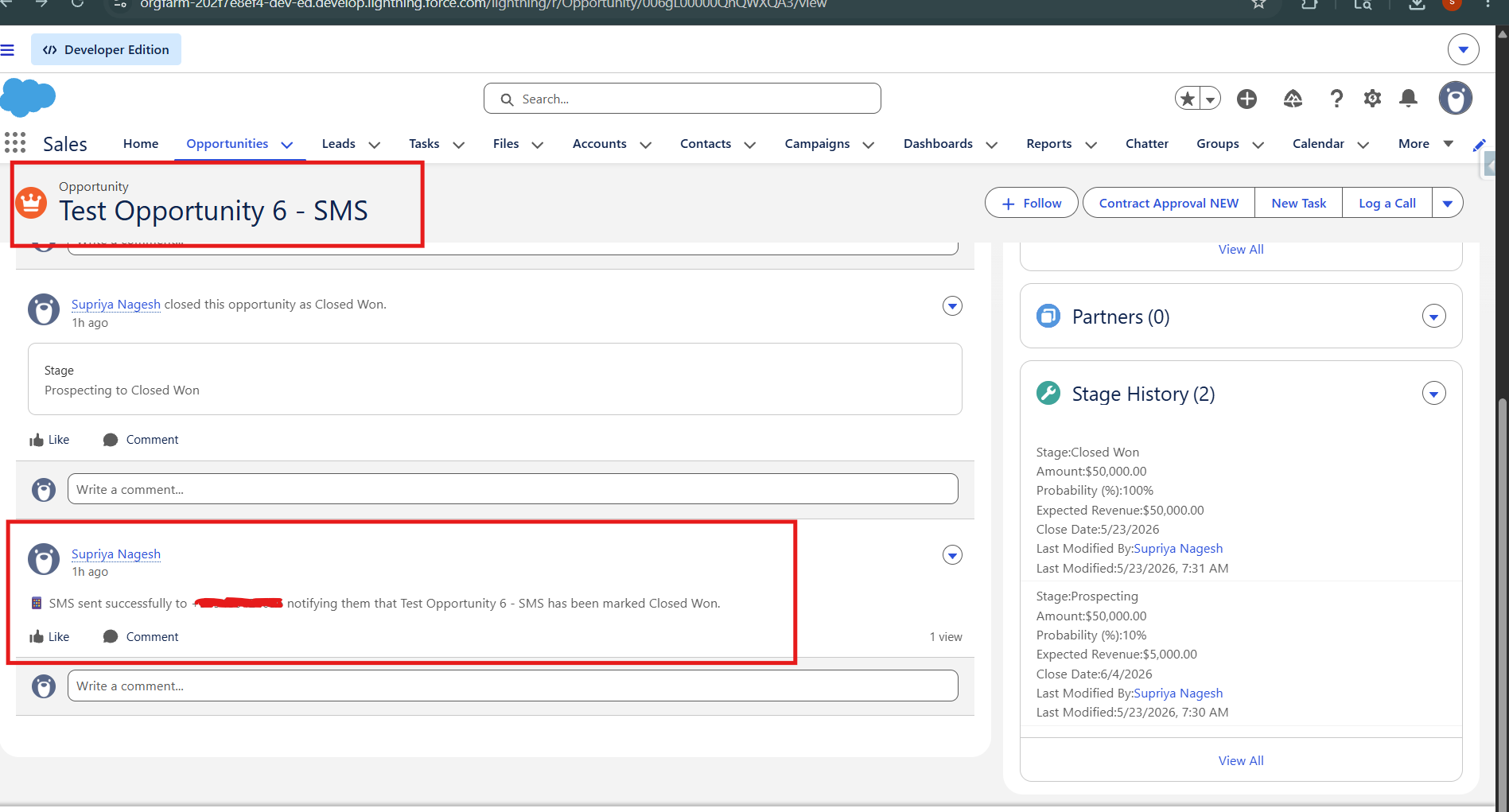Click the Partners (0) heading
This screenshot has height=812, width=1509.
(x=1120, y=317)
